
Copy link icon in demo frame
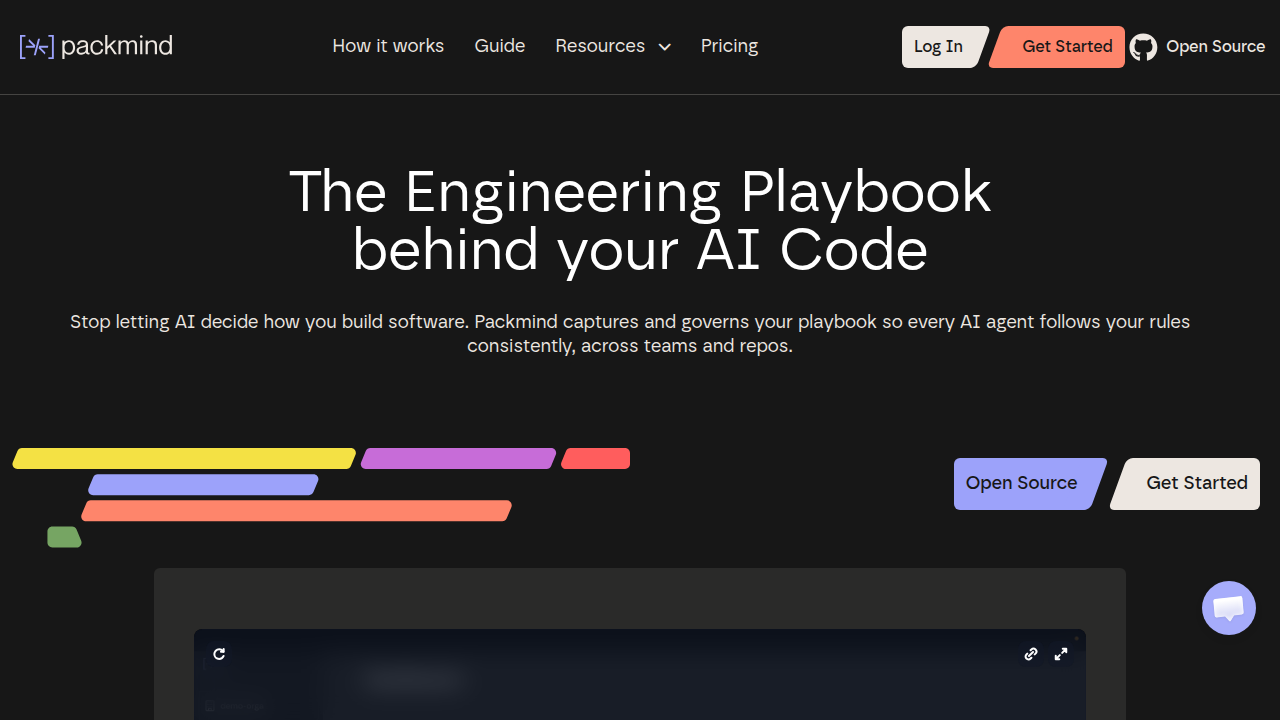click(x=1031, y=654)
